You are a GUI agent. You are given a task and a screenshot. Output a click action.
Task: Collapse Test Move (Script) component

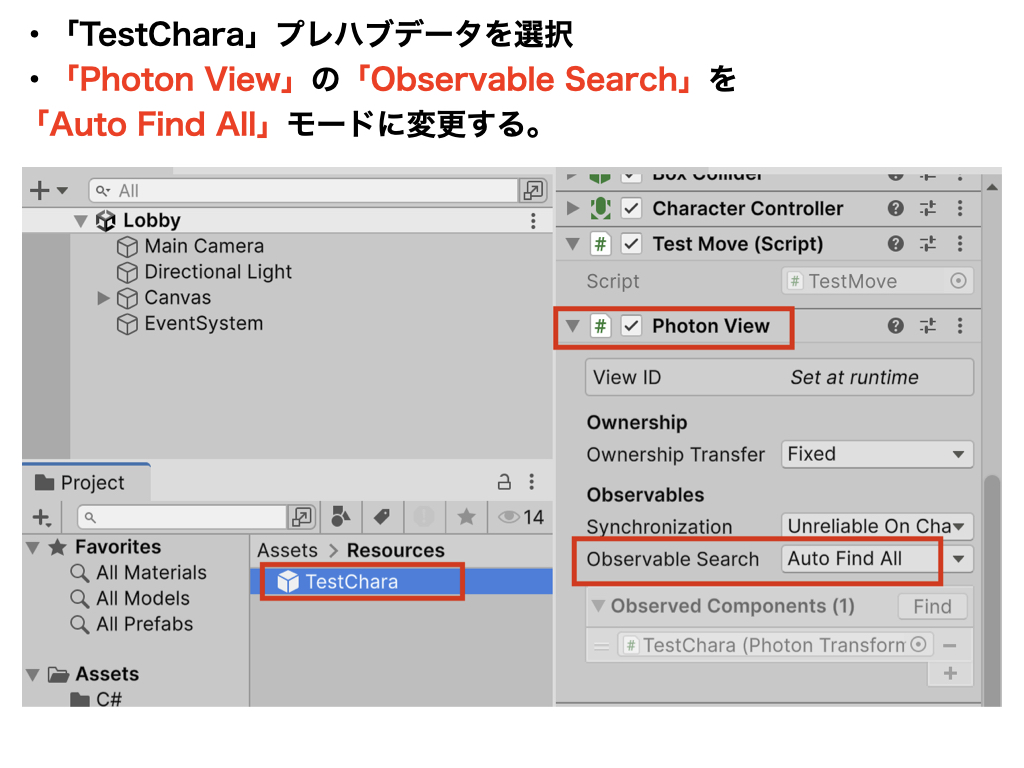coord(573,244)
